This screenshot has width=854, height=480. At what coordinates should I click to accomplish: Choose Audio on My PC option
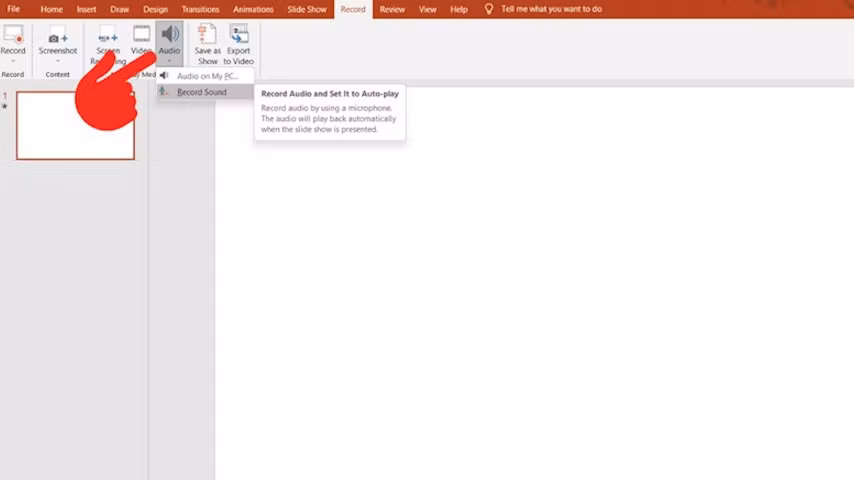tap(206, 76)
